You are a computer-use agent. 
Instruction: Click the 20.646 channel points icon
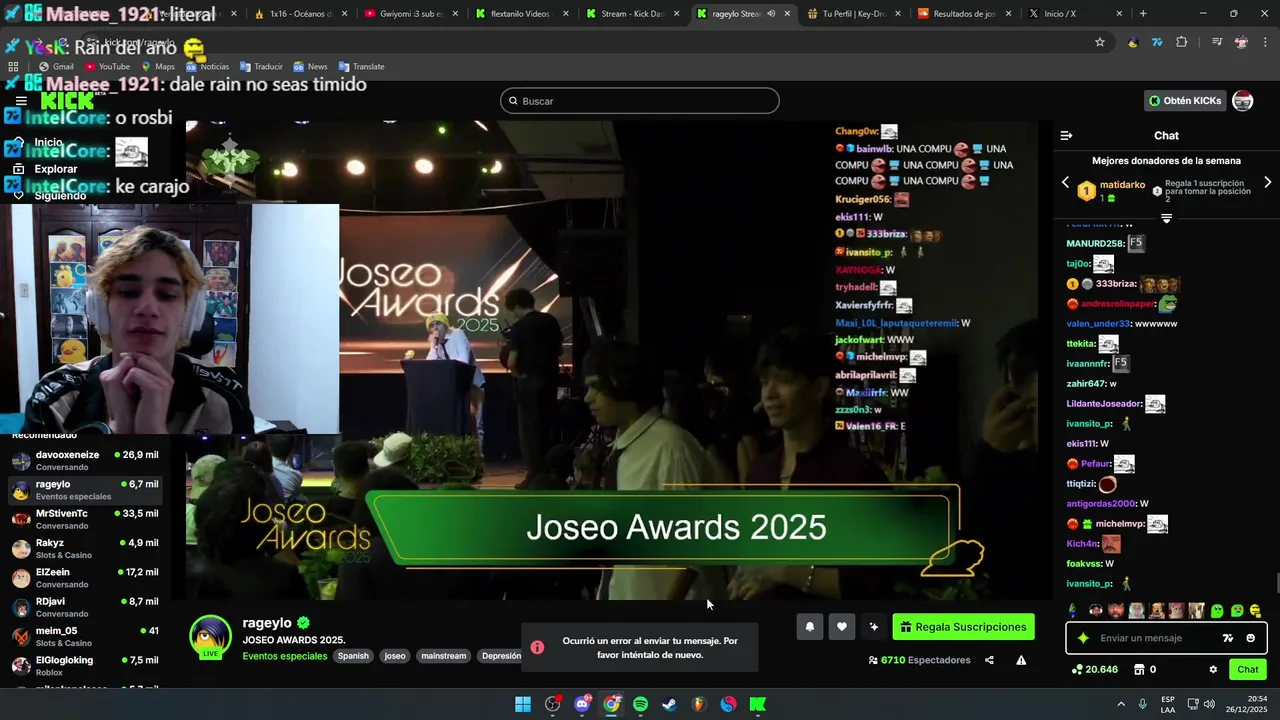[x=1095, y=670]
